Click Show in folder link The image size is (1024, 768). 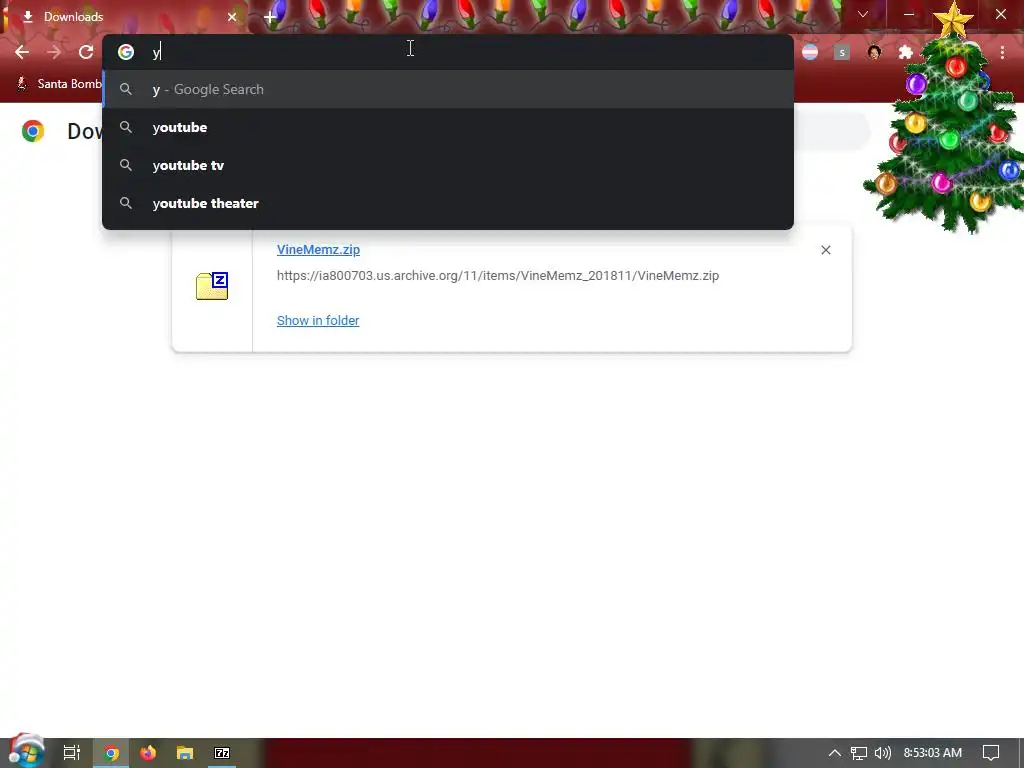tap(318, 321)
